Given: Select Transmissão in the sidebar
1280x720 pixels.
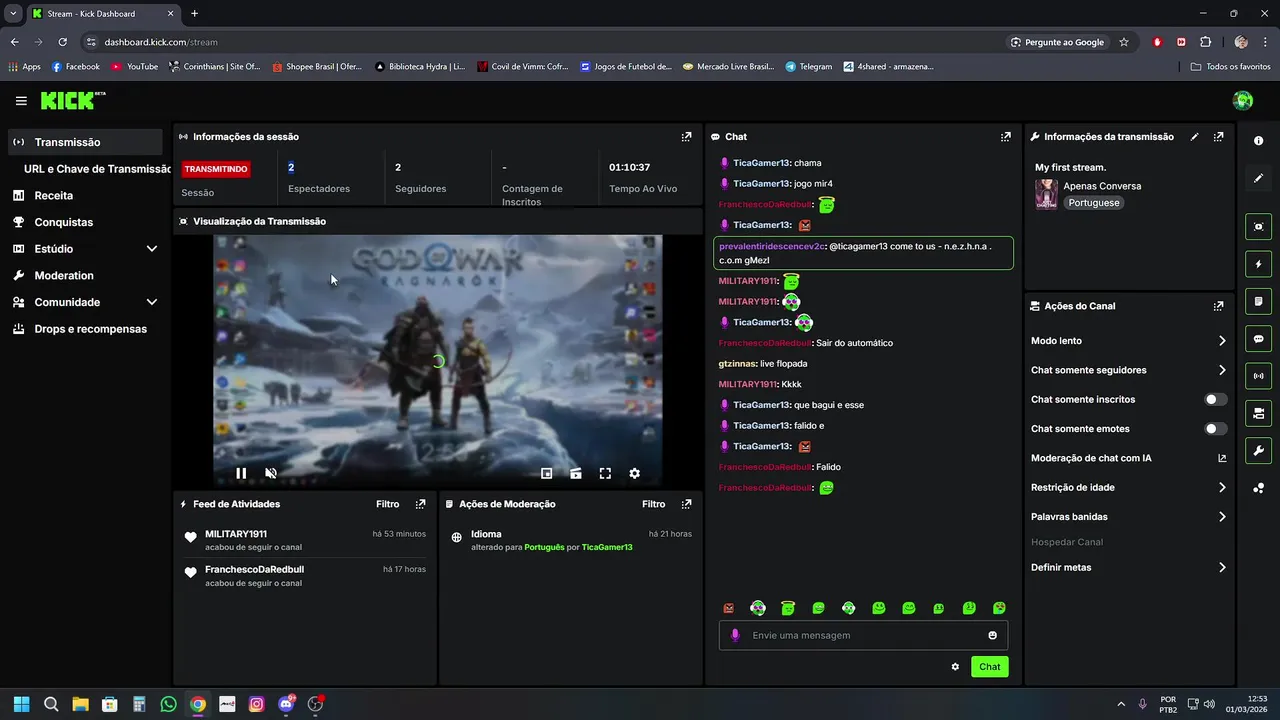Looking at the screenshot, I should (86, 142).
